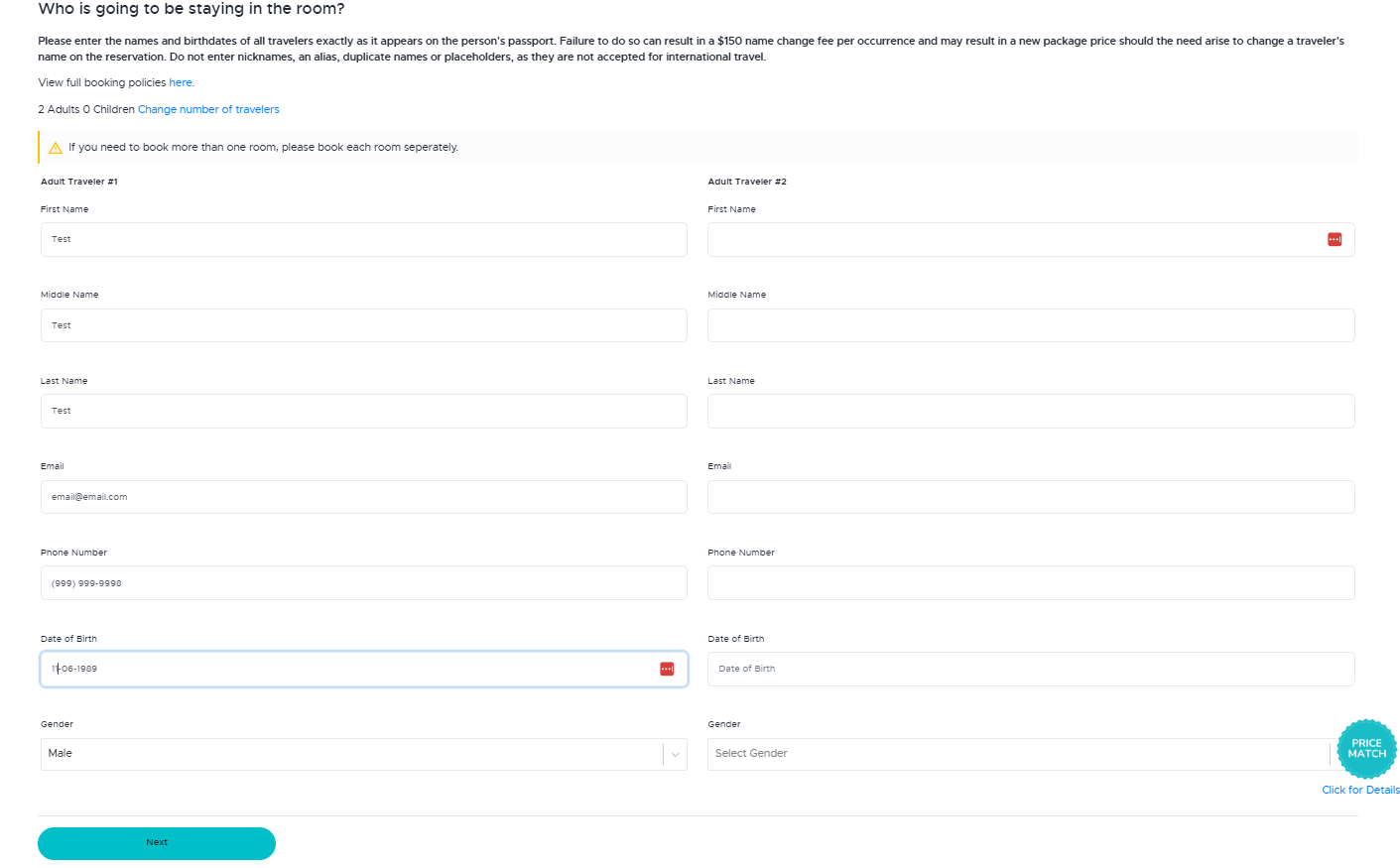Click Traveler #1 Email field with email@email.com
Screen dimensions: 1400x868
(363, 497)
